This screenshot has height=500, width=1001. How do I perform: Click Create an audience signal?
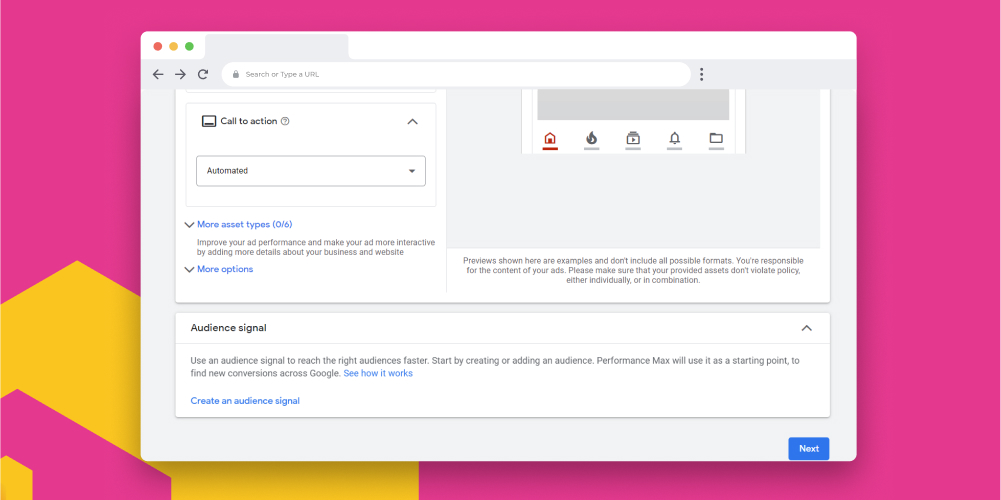245,401
